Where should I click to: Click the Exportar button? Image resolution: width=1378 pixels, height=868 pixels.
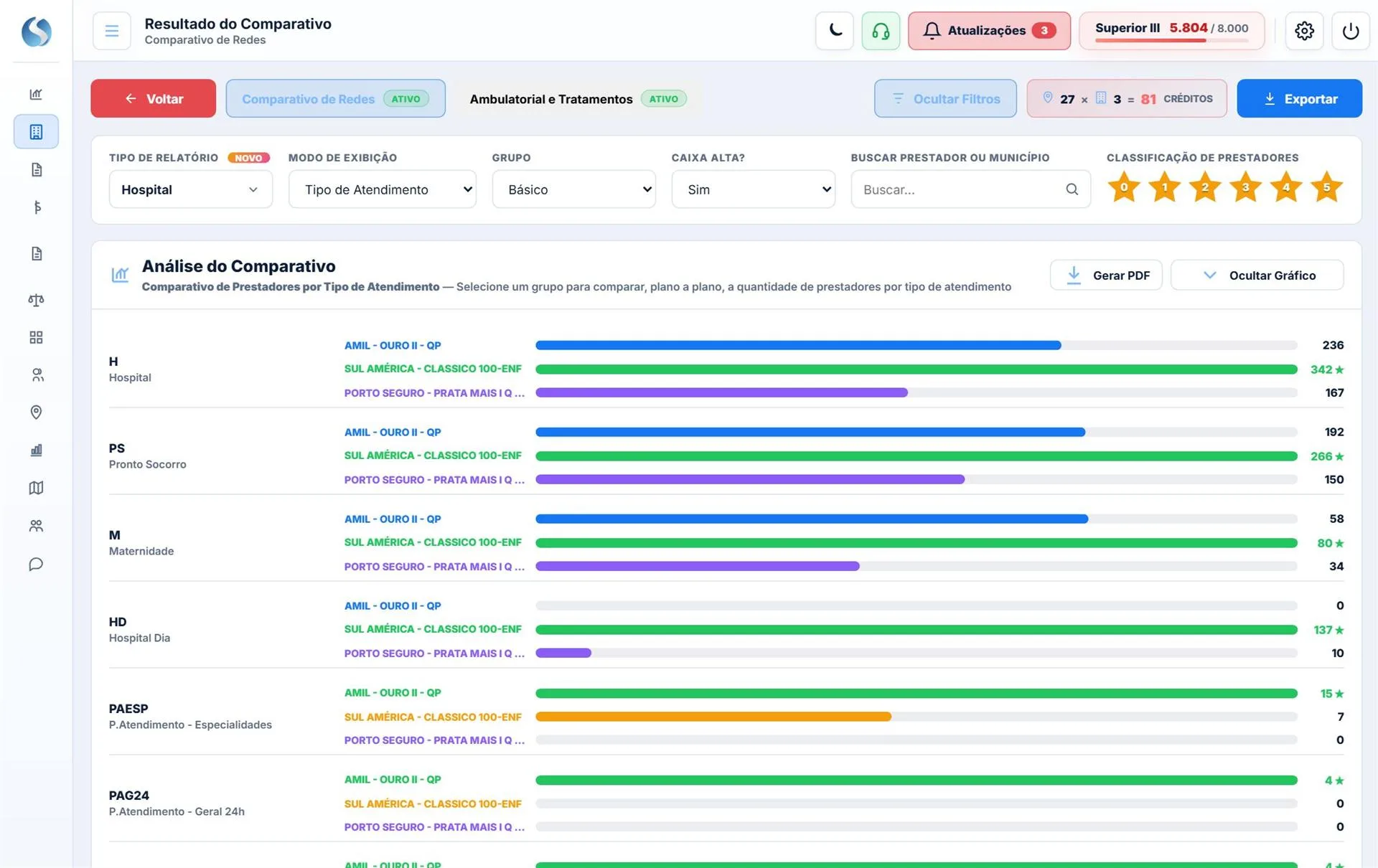coord(1299,99)
